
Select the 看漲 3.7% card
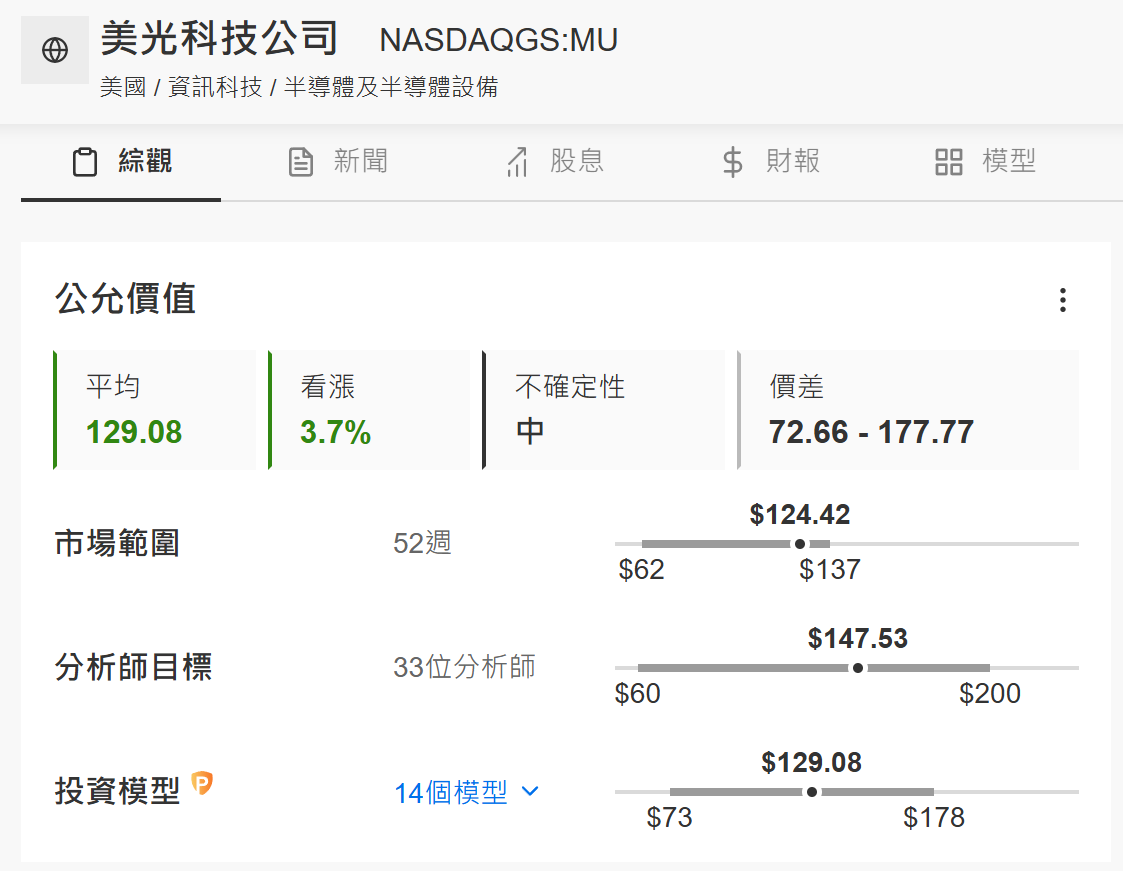click(x=369, y=410)
